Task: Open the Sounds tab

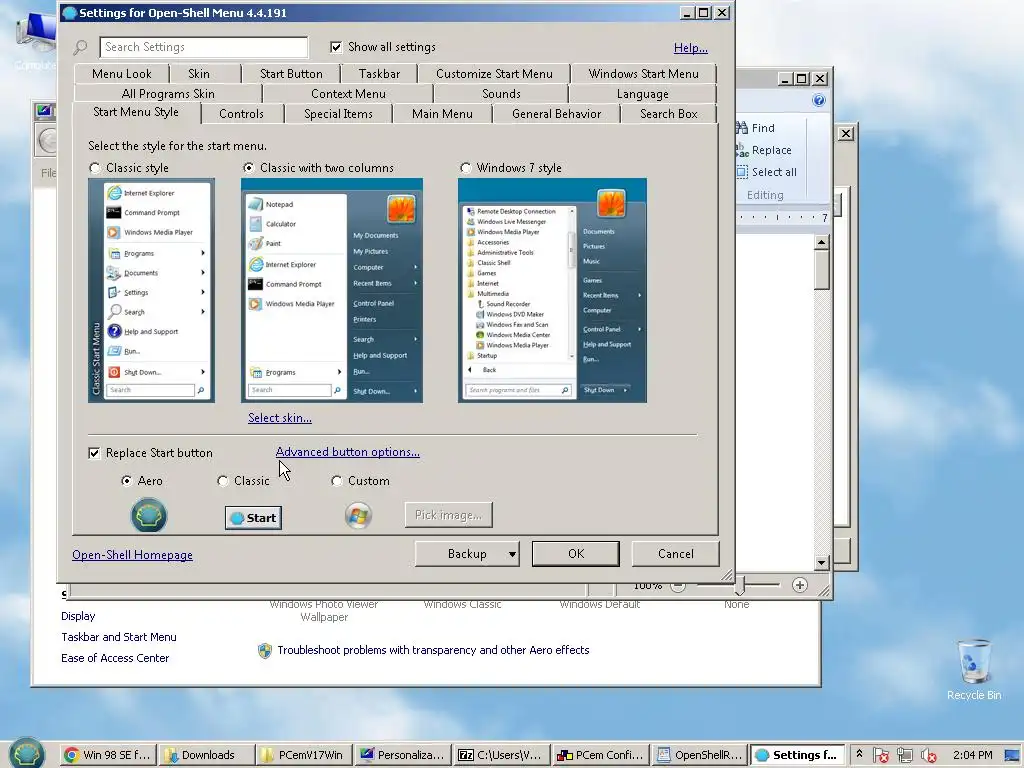Action: (501, 93)
